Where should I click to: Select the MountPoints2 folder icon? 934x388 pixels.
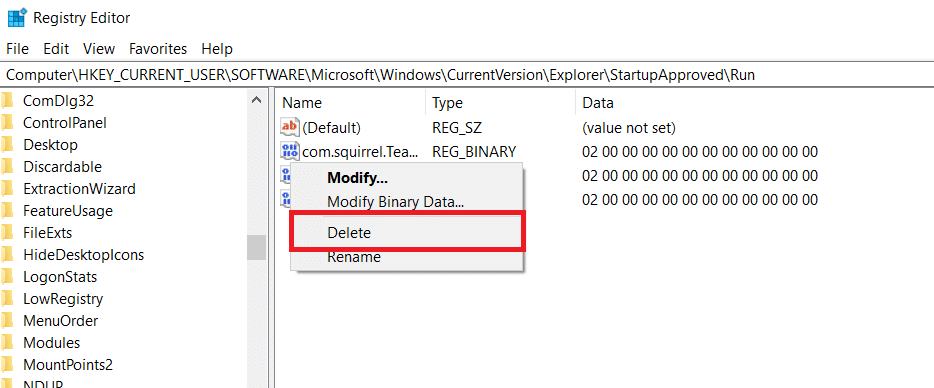(7, 364)
